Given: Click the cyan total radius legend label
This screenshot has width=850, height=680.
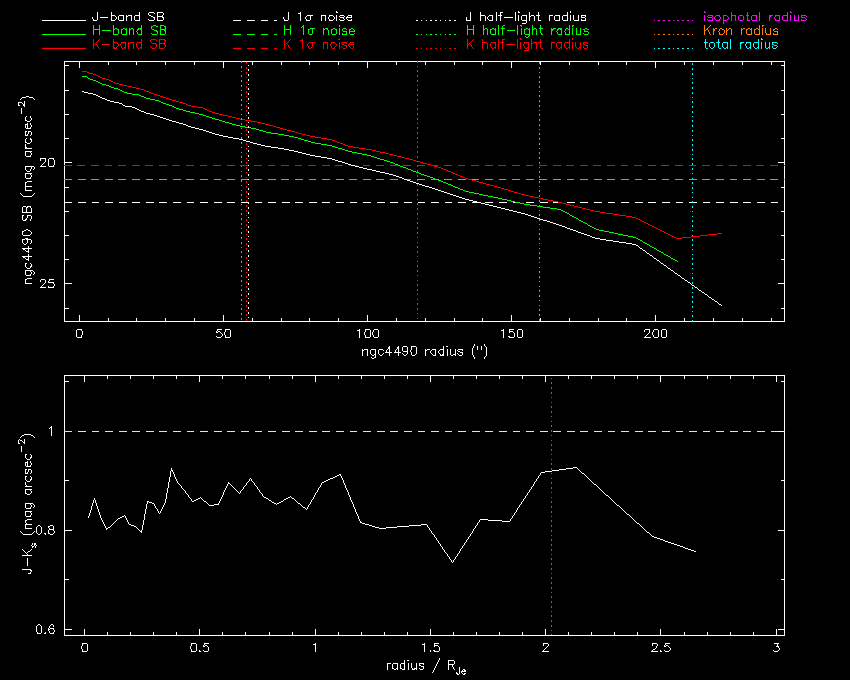Looking at the screenshot, I should pos(741,45).
